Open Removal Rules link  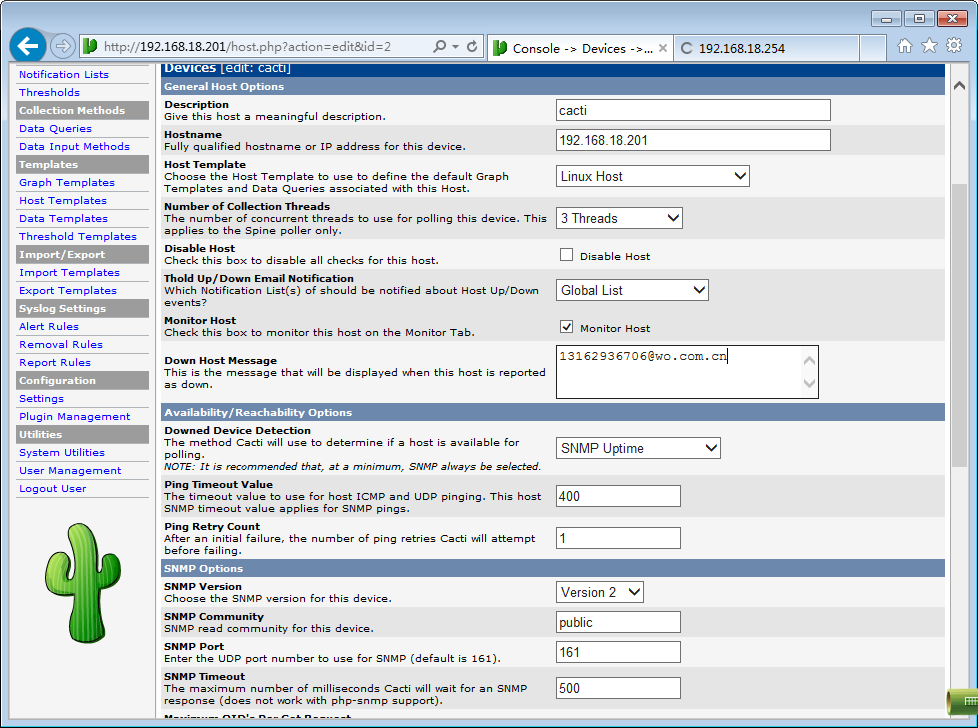(61, 345)
